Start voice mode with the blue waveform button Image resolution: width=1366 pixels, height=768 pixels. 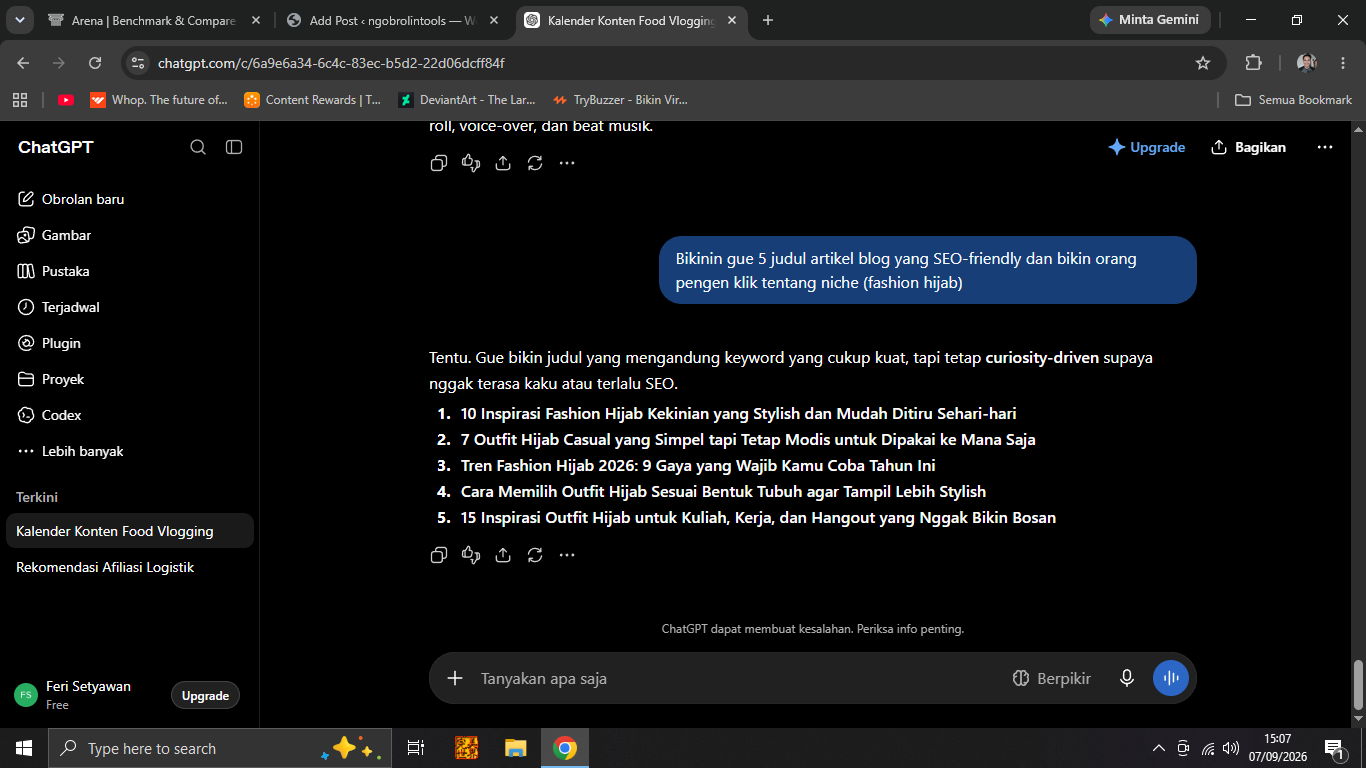(1171, 678)
